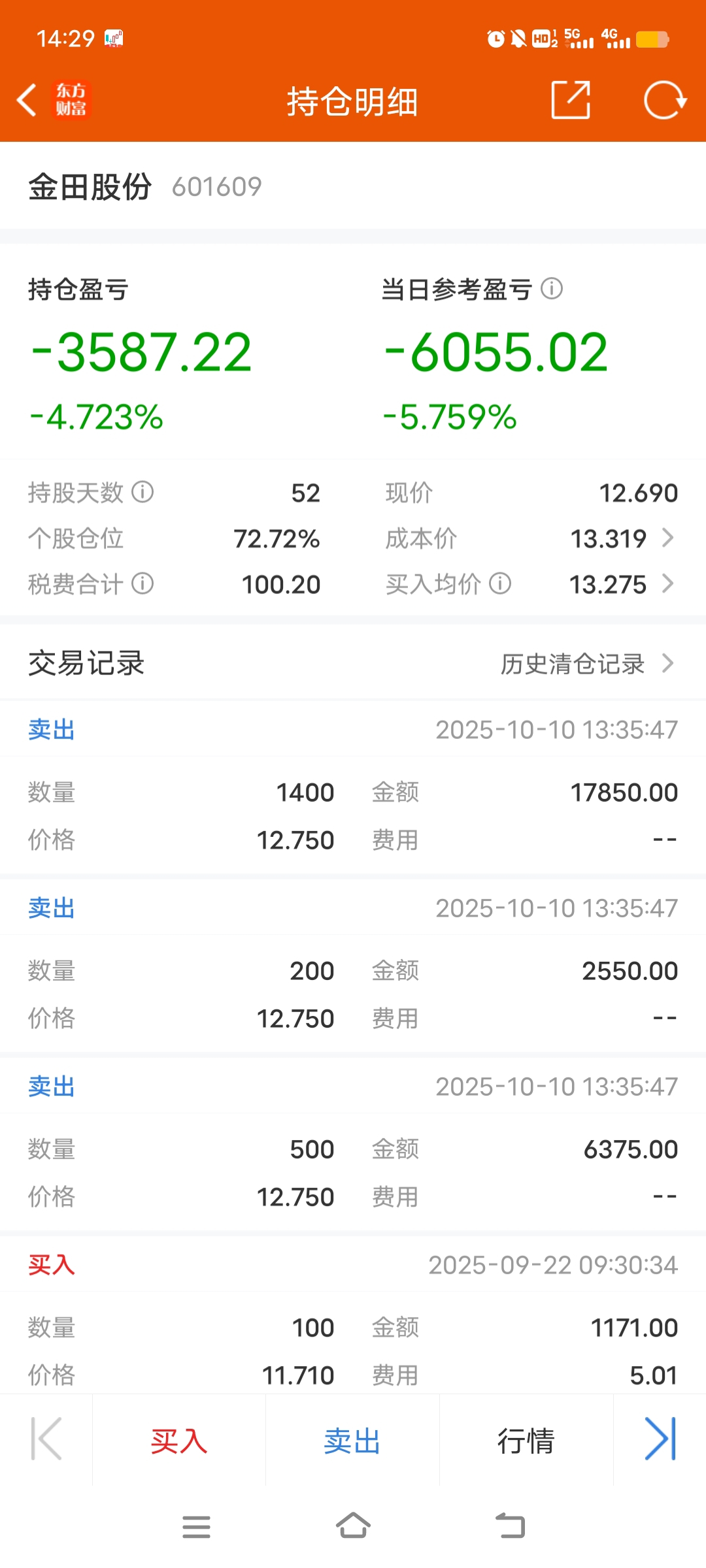Open 历史清仓记录 history
Viewport: 706px width, 1568px height.
pyautogui.click(x=586, y=664)
